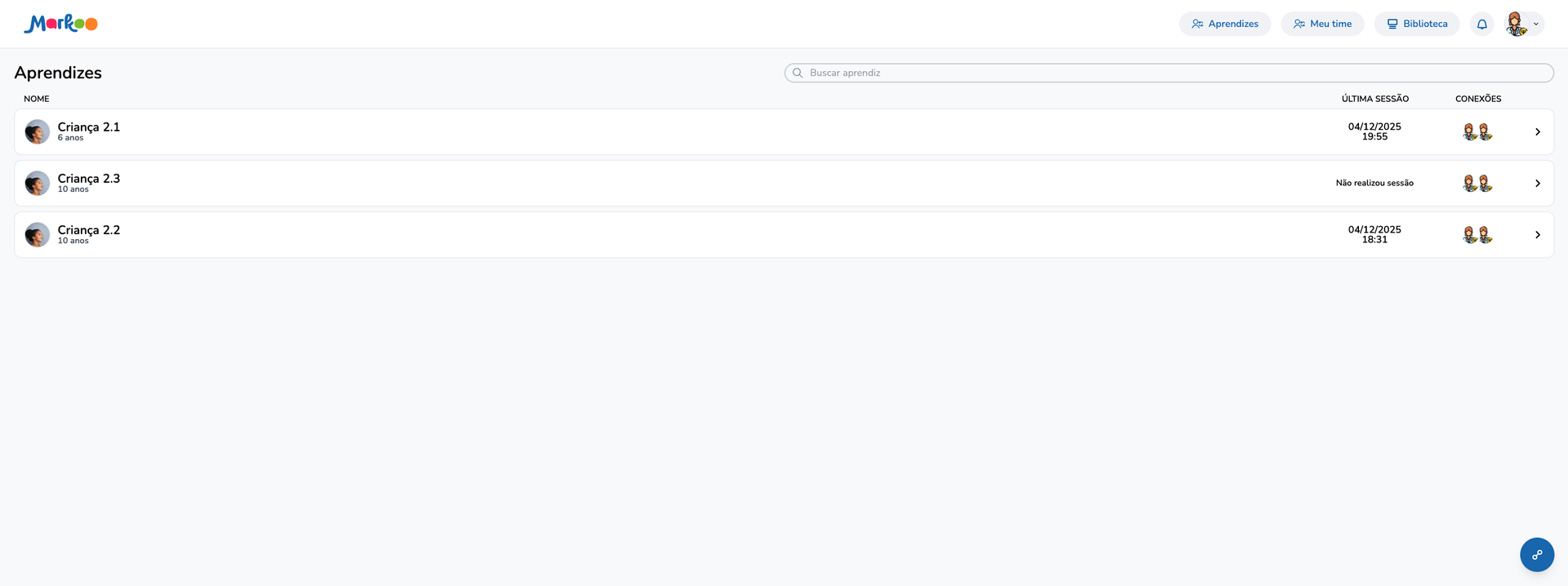Focus the Buscar aprendiz search field

1176,73
